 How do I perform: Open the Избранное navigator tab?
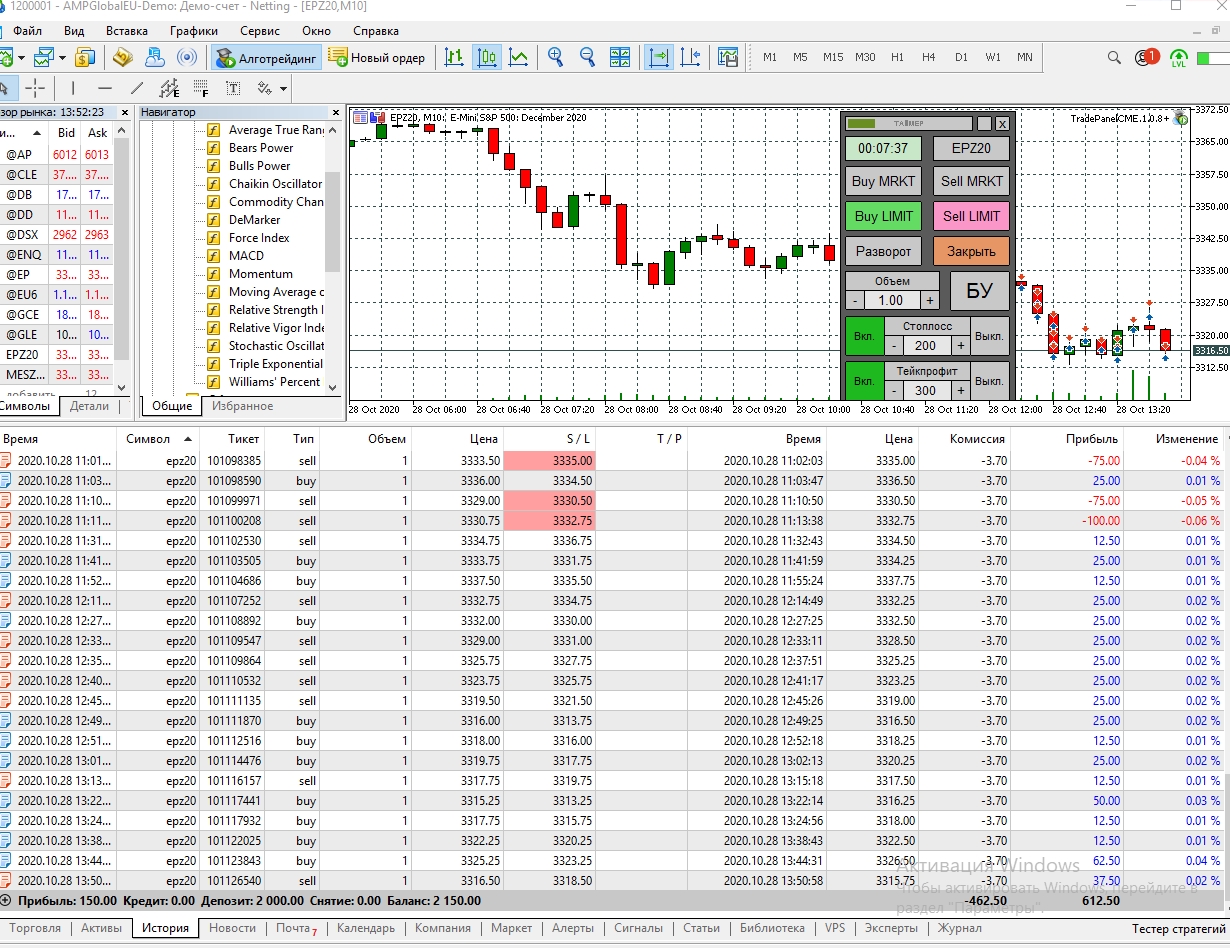click(x=242, y=406)
